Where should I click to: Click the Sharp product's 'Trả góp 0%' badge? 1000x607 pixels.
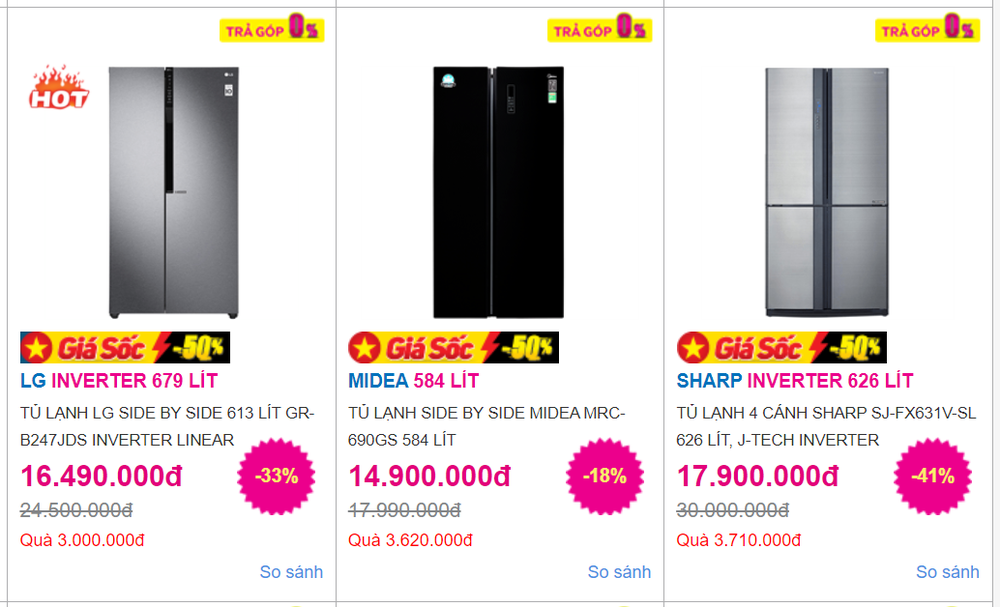(x=928, y=29)
